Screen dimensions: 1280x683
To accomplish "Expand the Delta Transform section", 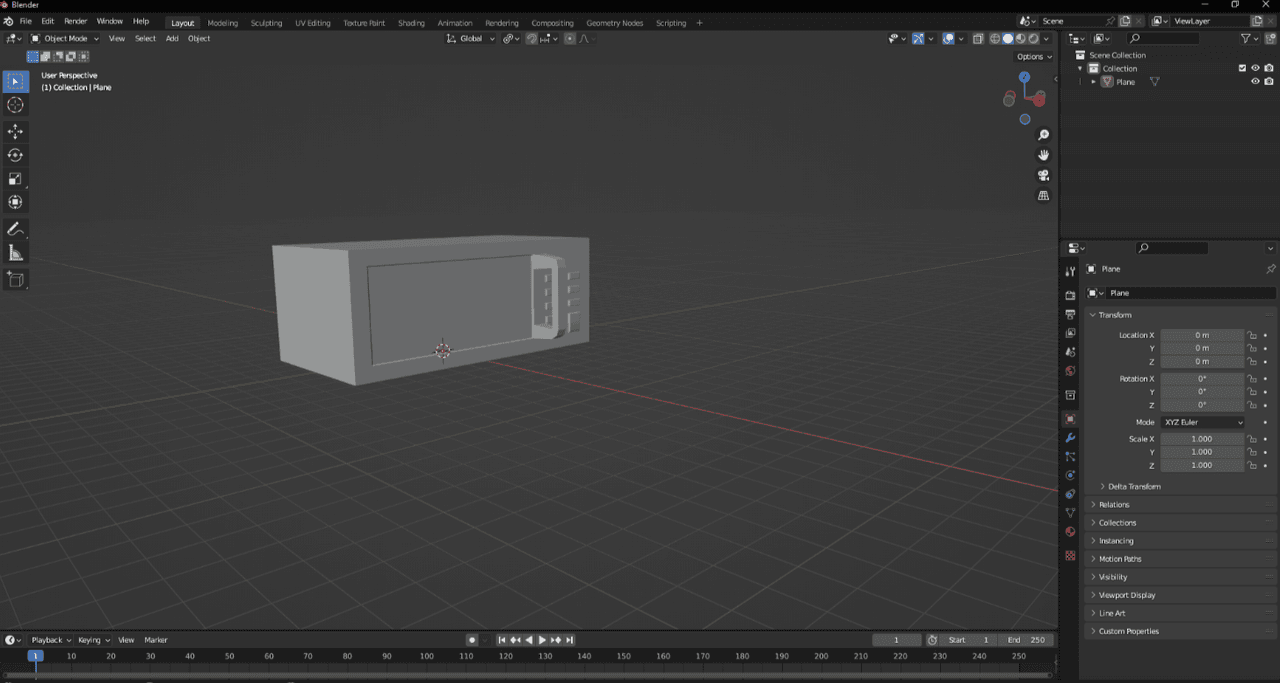I will (x=1134, y=486).
